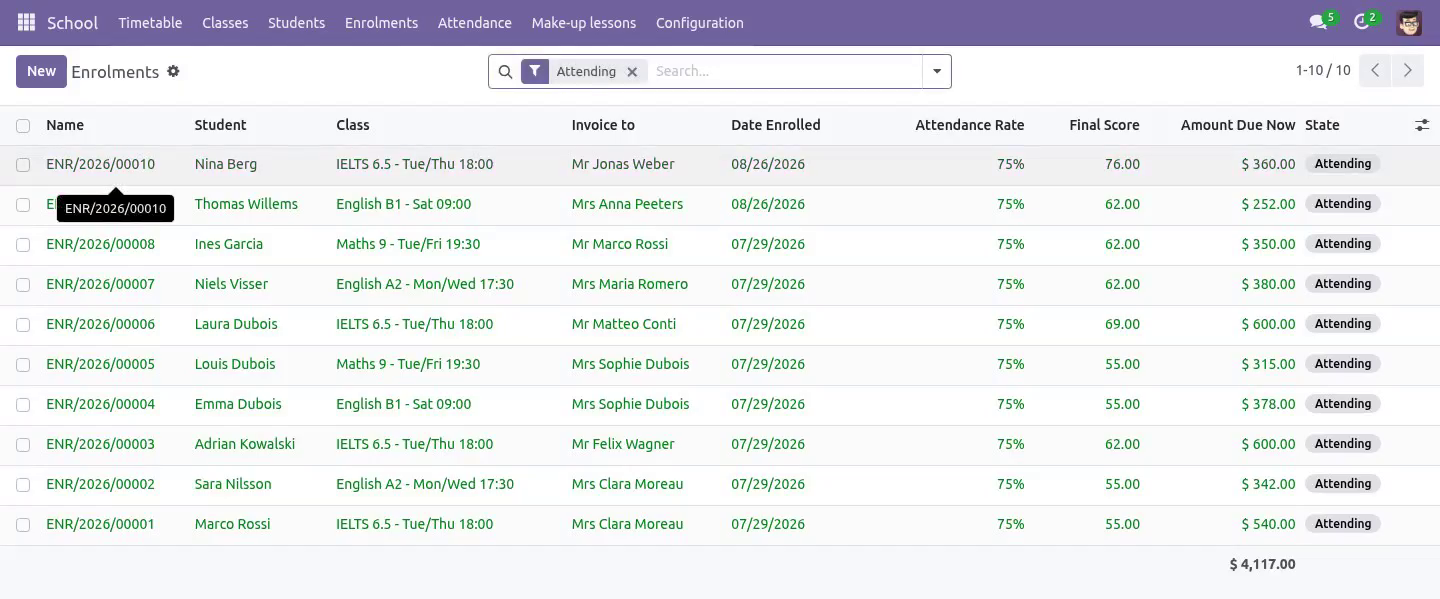Open the Enrolments gear actions menu
The height and width of the screenshot is (599, 1440).
tap(173, 71)
